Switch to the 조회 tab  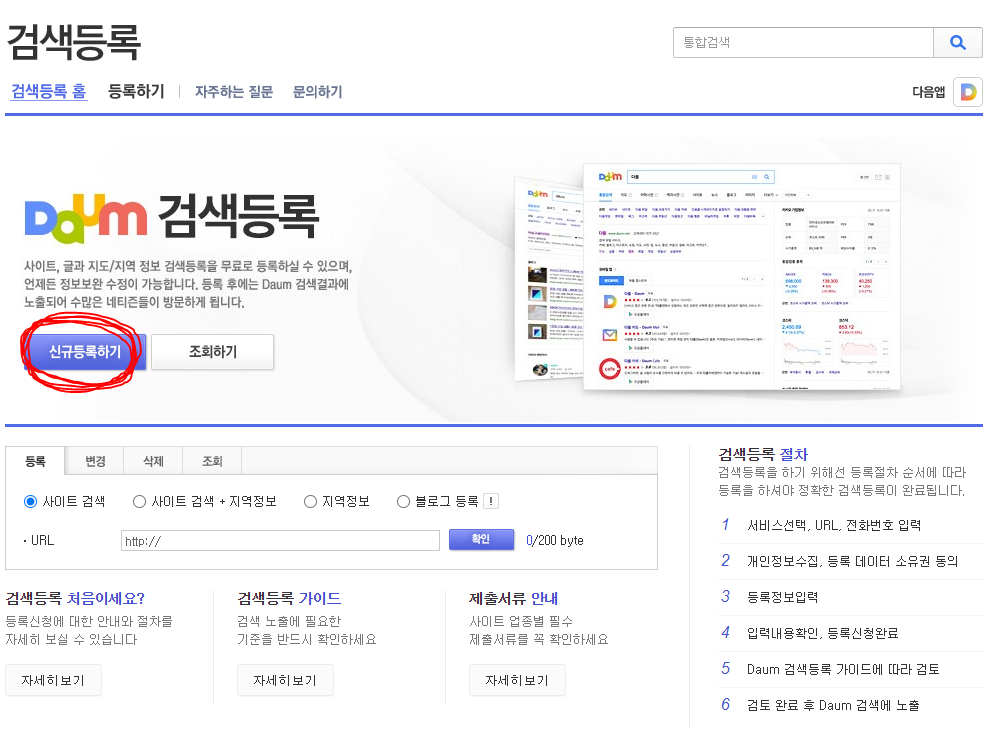click(212, 461)
